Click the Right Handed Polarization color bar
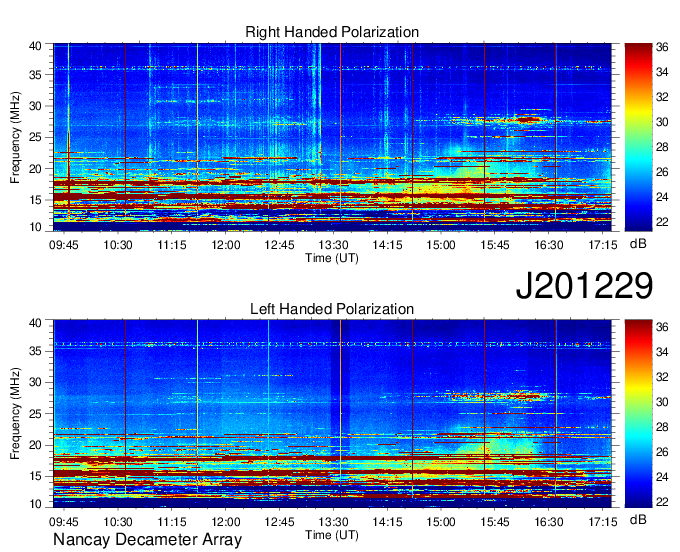680x552 pixels. pos(638,137)
